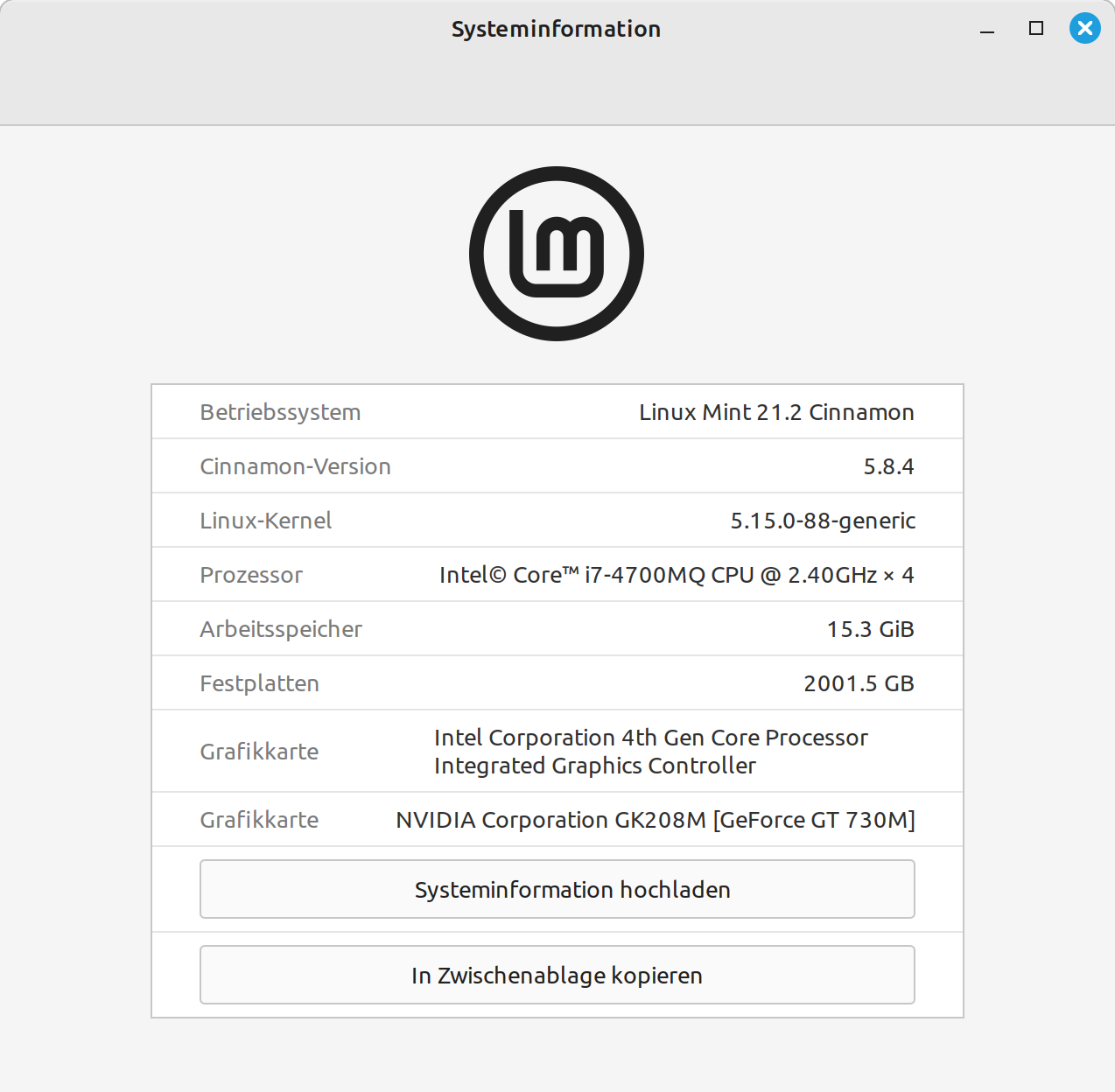Click the 2001.5 GB Festplatten value
This screenshot has width=1115, height=1092.
click(858, 683)
